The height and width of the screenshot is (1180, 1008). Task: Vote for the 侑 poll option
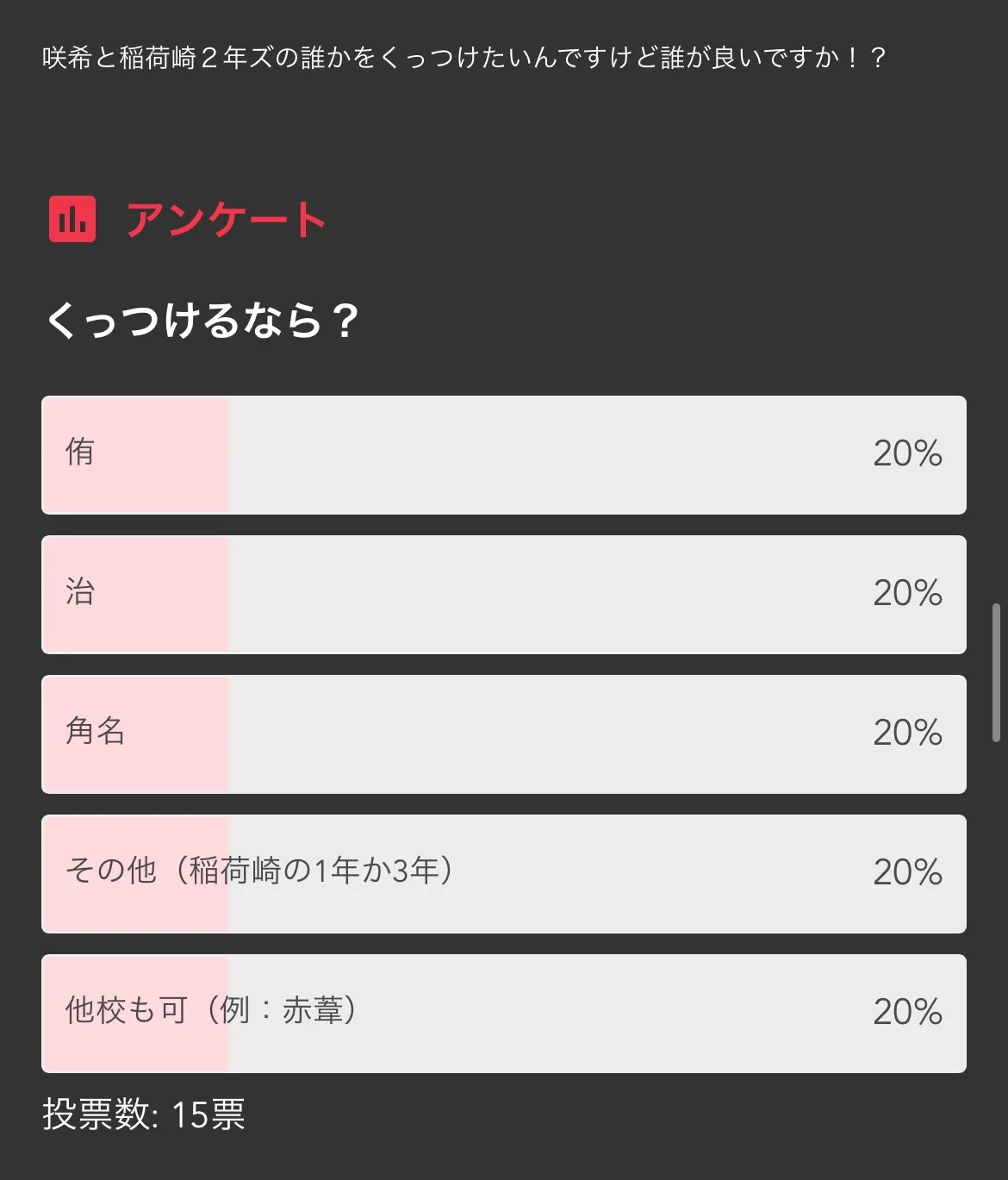pyautogui.click(x=504, y=455)
